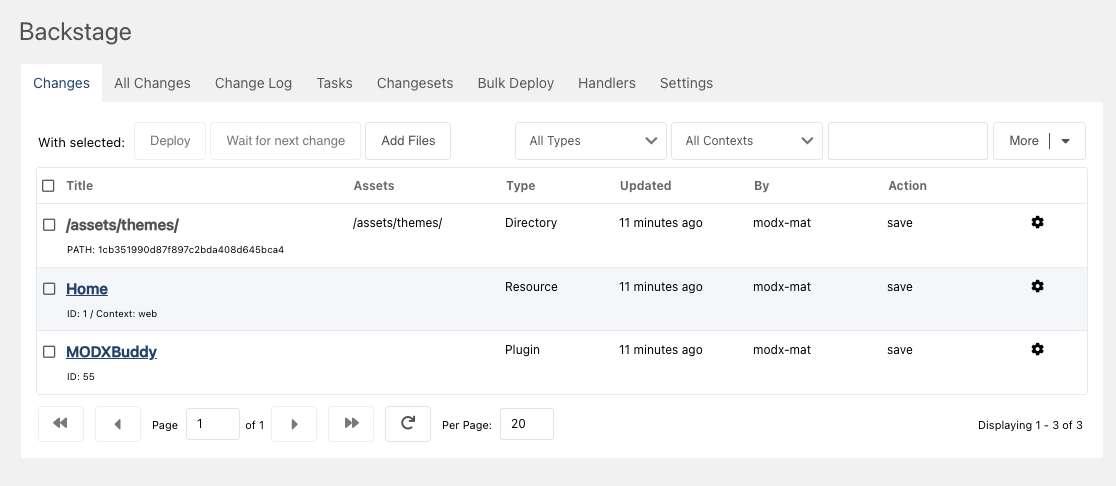The width and height of the screenshot is (1116, 486).
Task: Click the Per Page input field
Action: pos(527,424)
